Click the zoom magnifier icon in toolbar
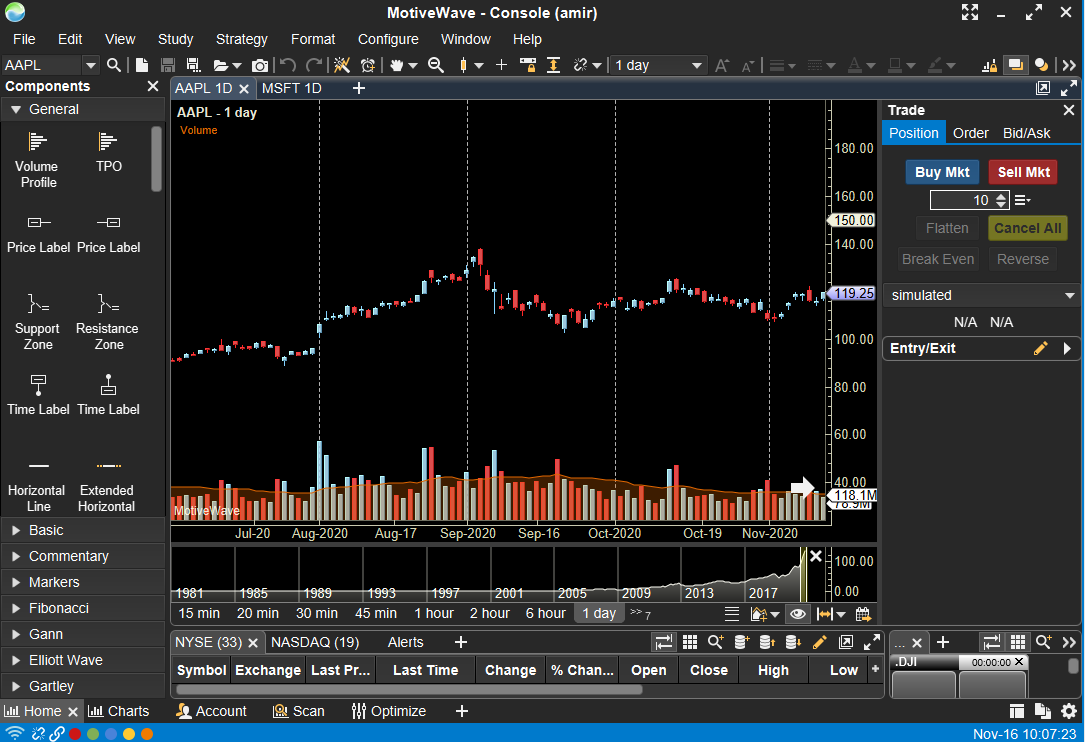 pos(436,65)
